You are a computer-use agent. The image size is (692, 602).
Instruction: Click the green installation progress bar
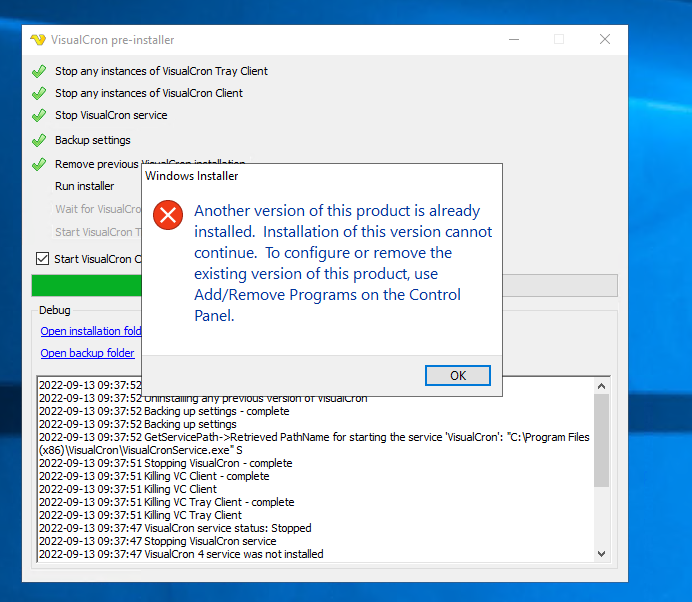[86, 285]
